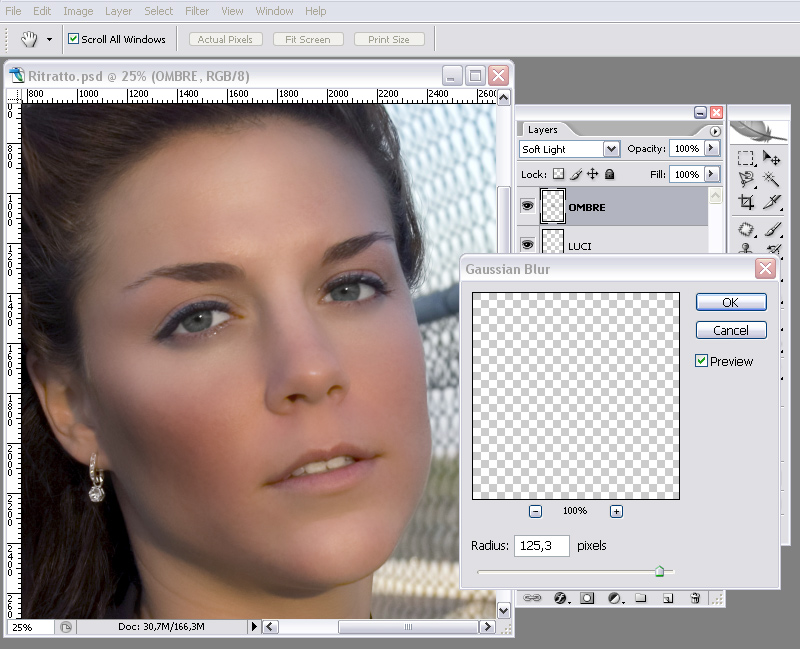800x649 pixels.
Task: Open the Soft Light blend mode dropdown
Action: point(611,149)
